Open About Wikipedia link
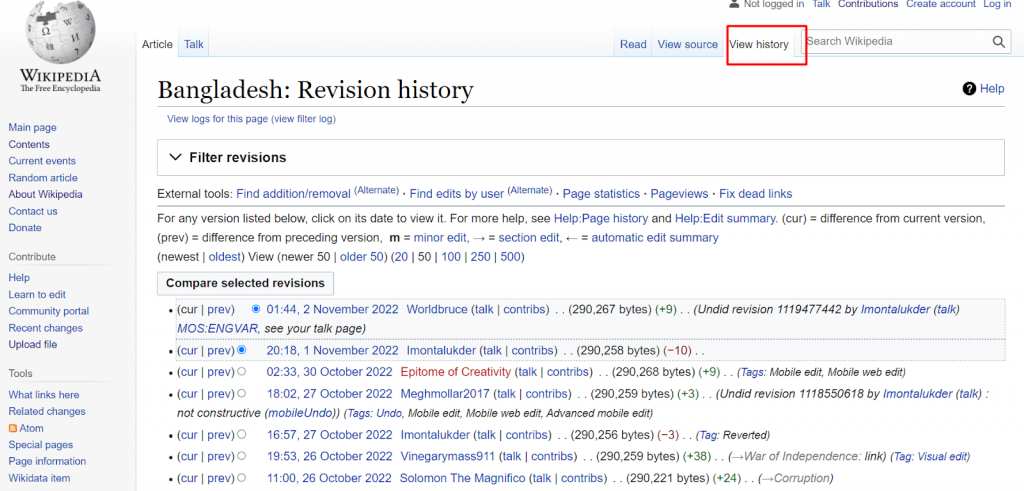Viewport: 1024px width, 491px height. (x=46, y=194)
